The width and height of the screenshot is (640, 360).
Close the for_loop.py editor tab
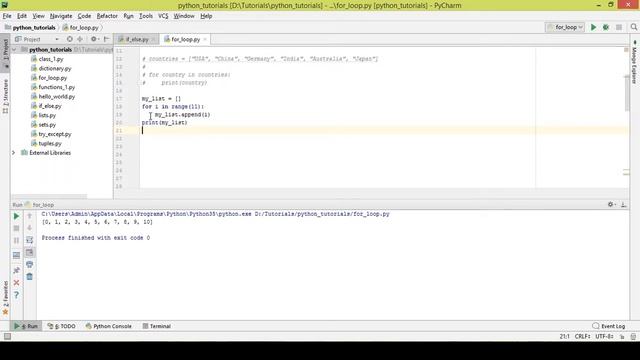pos(205,39)
